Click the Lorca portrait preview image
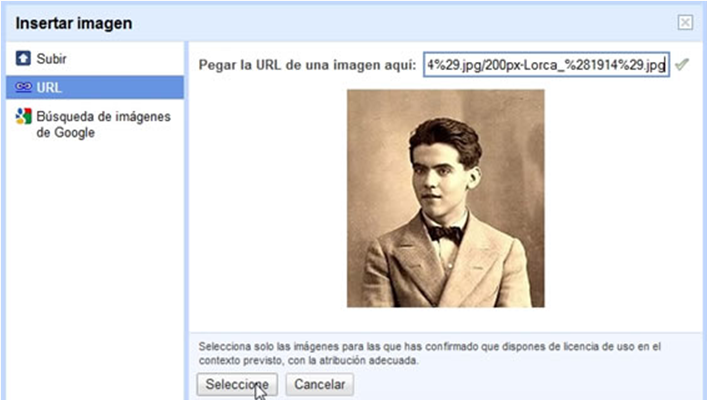 445,198
